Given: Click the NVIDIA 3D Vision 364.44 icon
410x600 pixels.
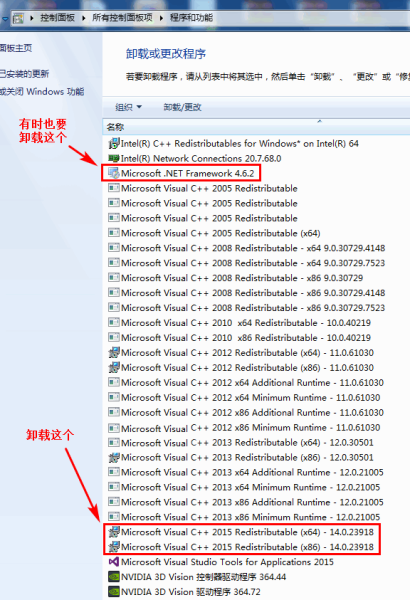Looking at the screenshot, I should (114, 577).
